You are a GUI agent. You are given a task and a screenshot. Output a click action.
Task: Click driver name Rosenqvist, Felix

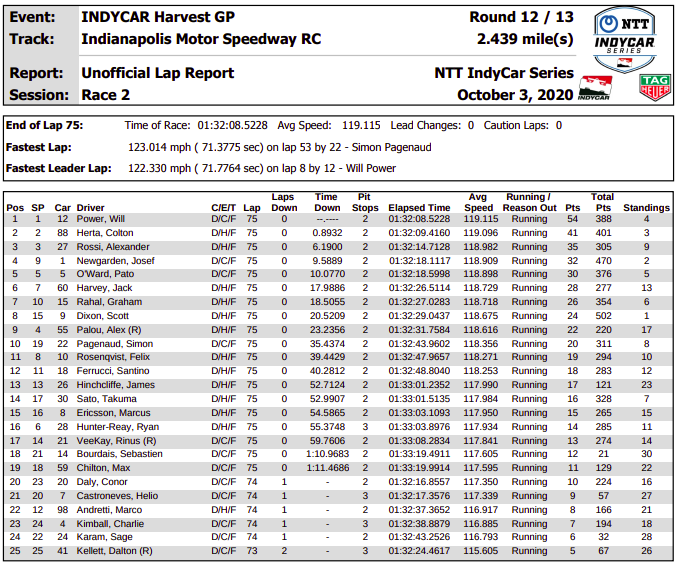coord(113,357)
